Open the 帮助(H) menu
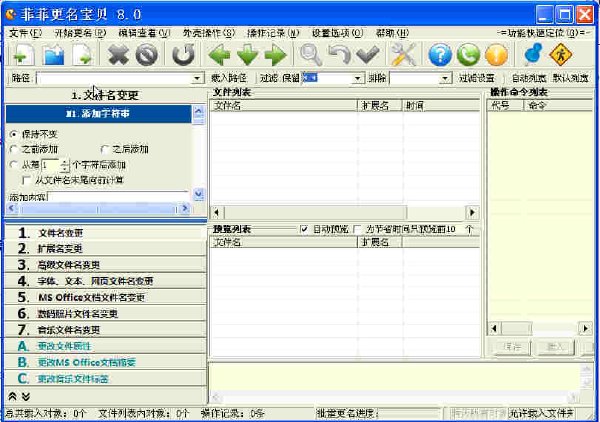This screenshot has height=422, width=600. click(393, 33)
